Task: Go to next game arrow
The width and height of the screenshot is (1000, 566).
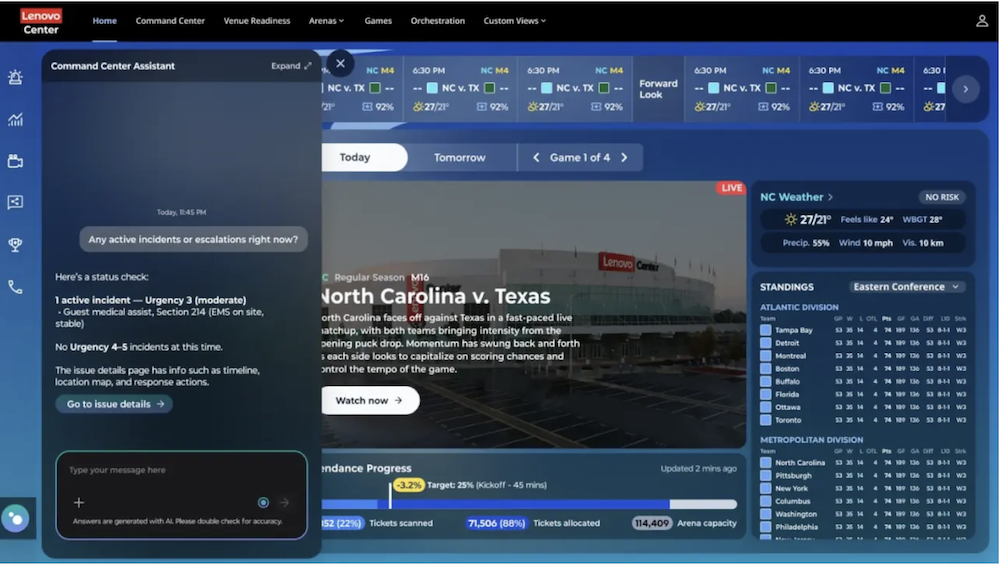Action: 624,158
